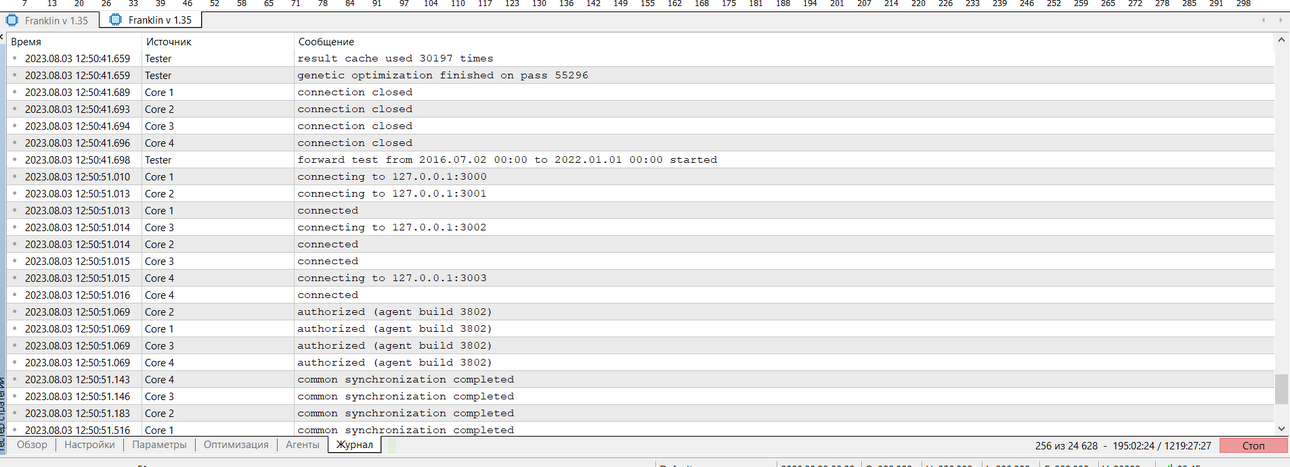Click timestamp 2023.08.03 12:50:51.146
The width and height of the screenshot is (1290, 467).
(x=77, y=397)
